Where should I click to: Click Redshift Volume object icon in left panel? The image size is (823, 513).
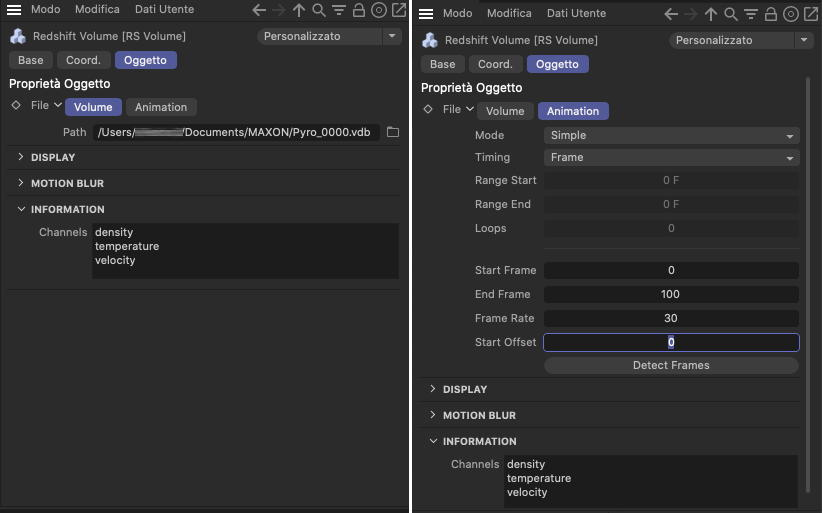pos(18,36)
